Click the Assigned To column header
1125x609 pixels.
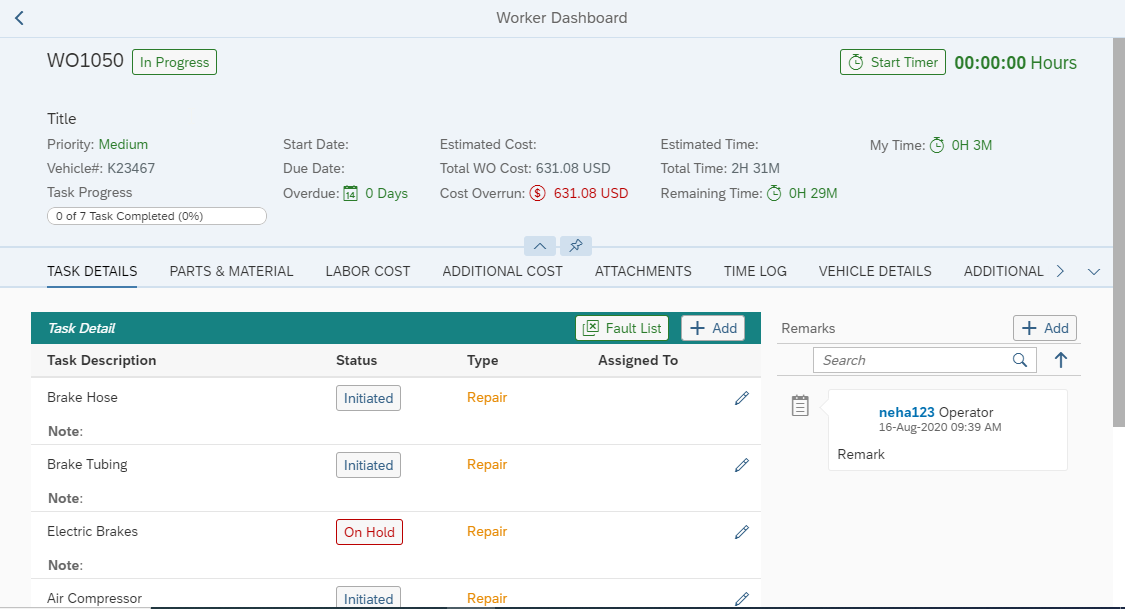(x=638, y=360)
